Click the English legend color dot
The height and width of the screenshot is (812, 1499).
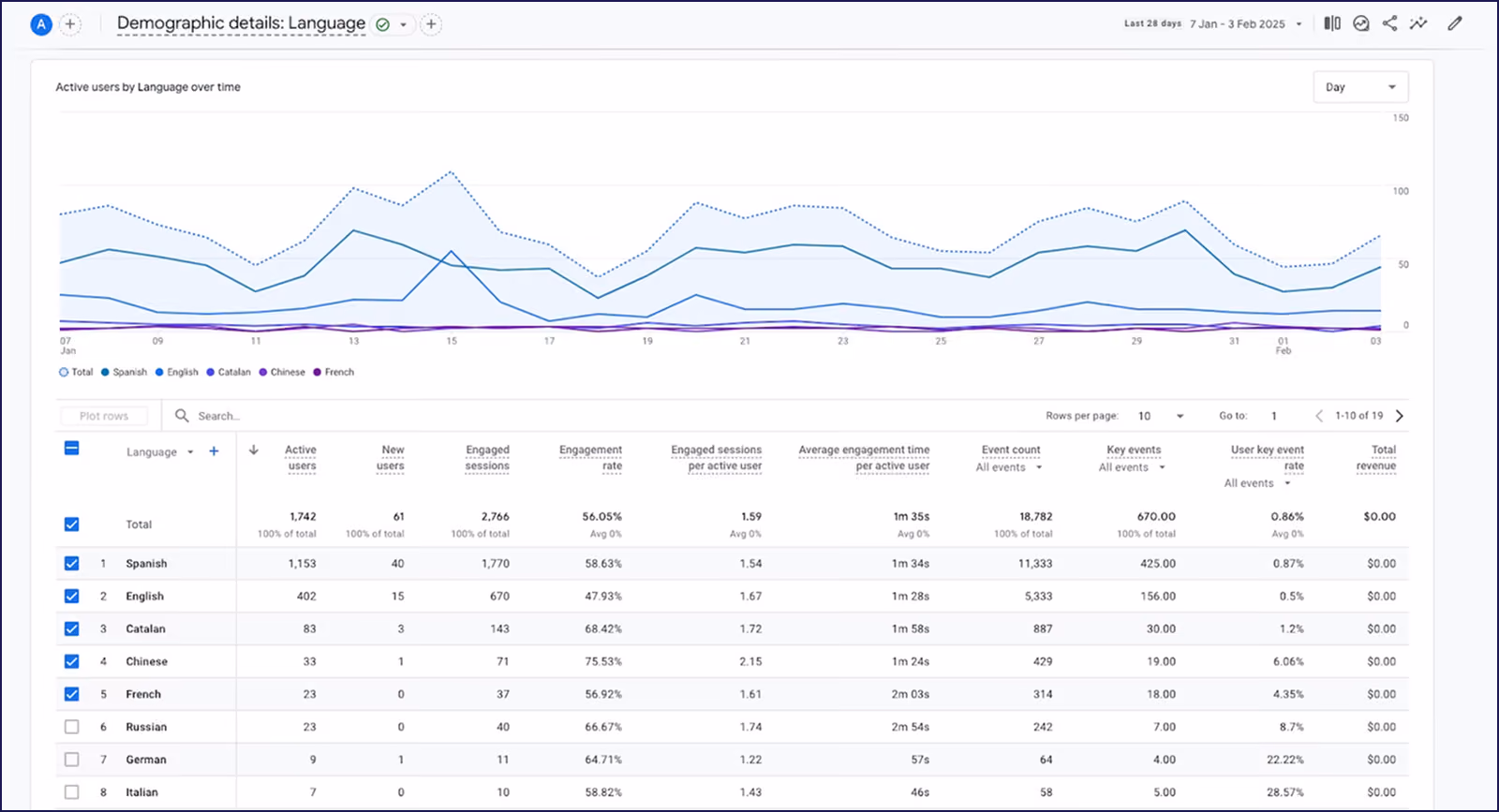(160, 372)
